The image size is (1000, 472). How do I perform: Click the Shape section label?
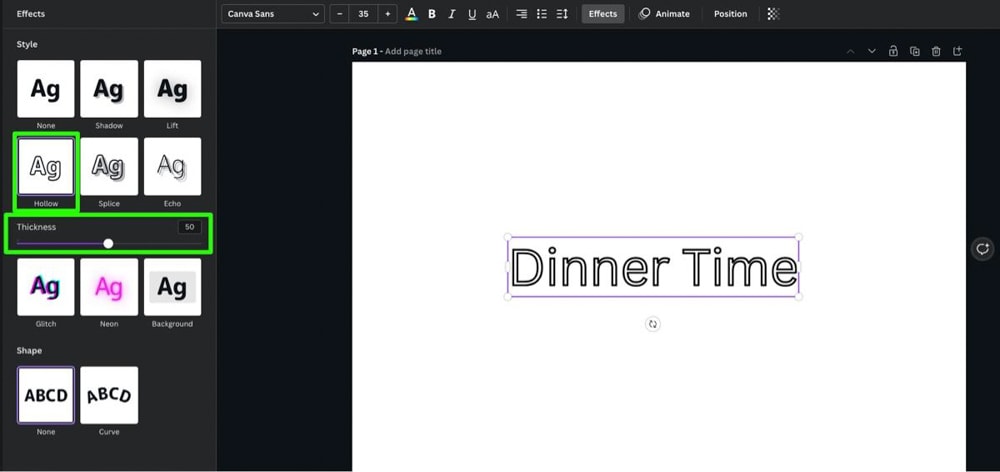tap(29, 350)
